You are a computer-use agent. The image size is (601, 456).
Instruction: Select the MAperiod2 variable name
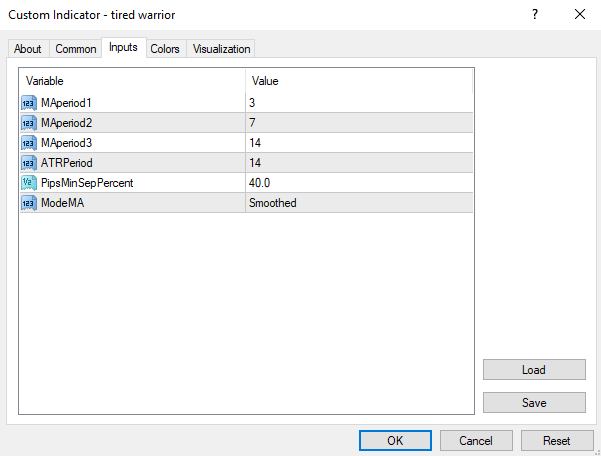point(67,123)
